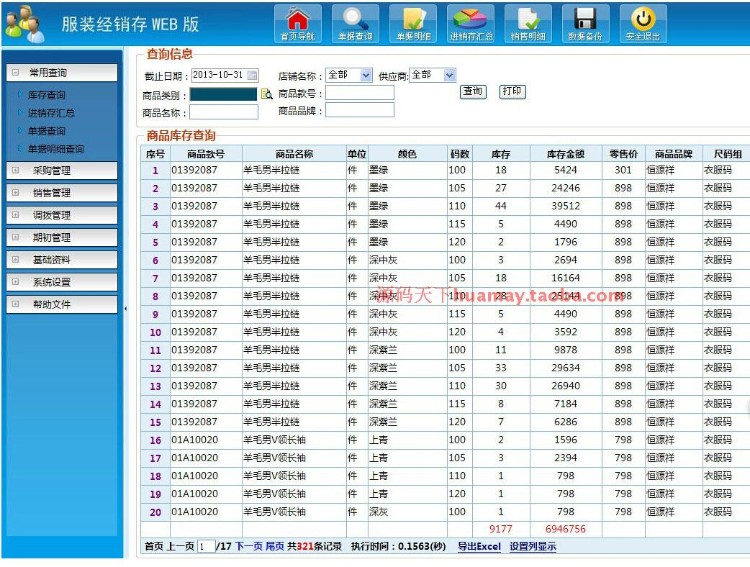Click 序号 column header
Image resolution: width=750 pixels, height=567 pixels.
point(155,154)
